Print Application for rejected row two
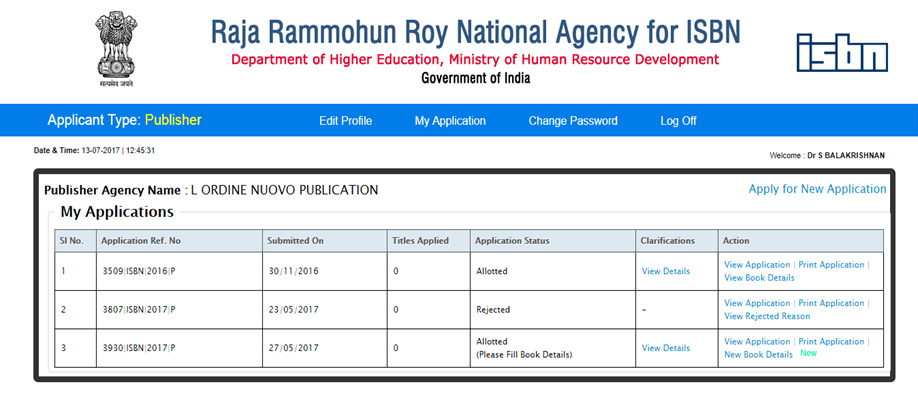The width and height of the screenshot is (918, 402). coord(831,303)
